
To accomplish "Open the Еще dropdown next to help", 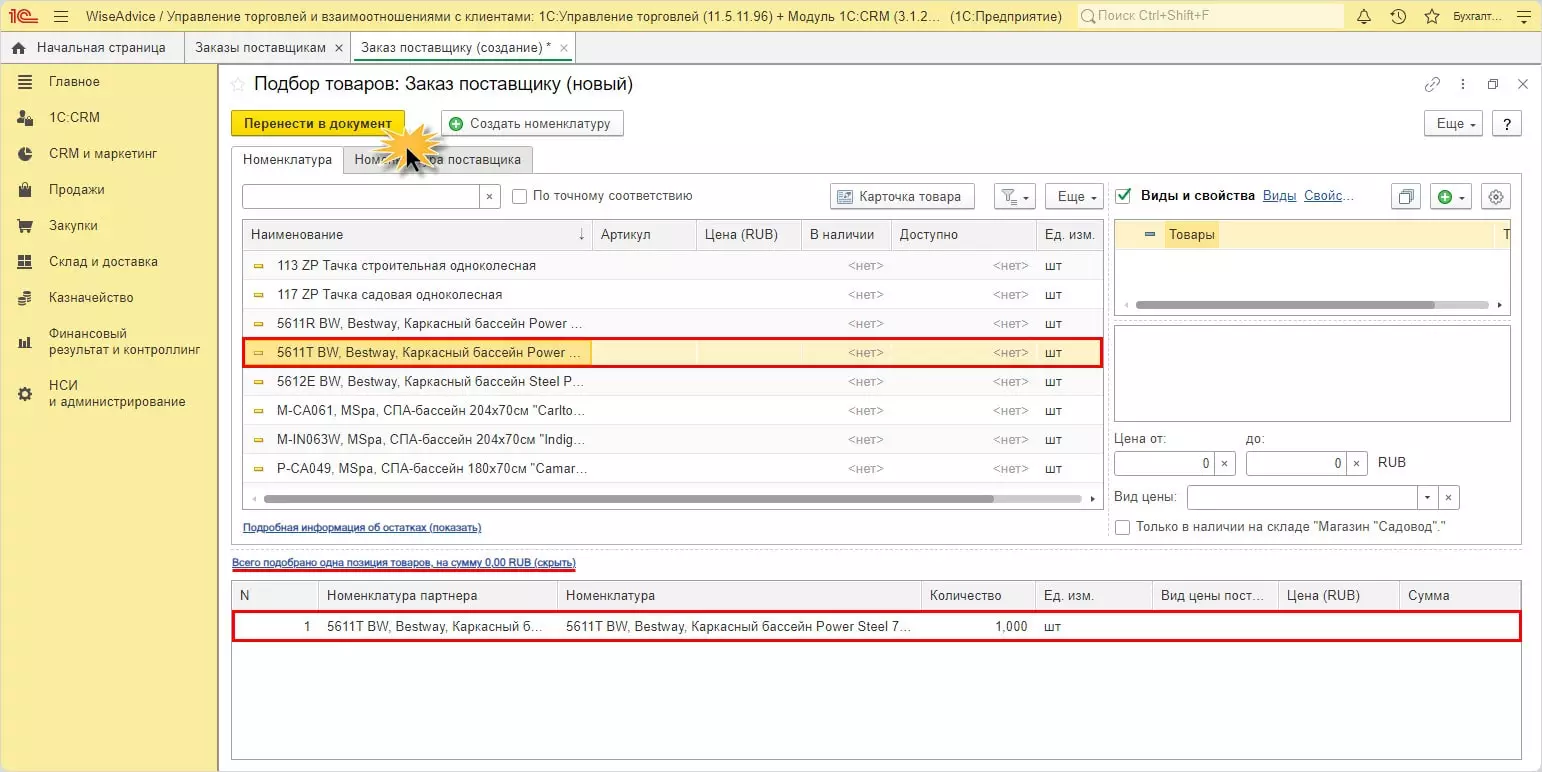I will point(1456,123).
